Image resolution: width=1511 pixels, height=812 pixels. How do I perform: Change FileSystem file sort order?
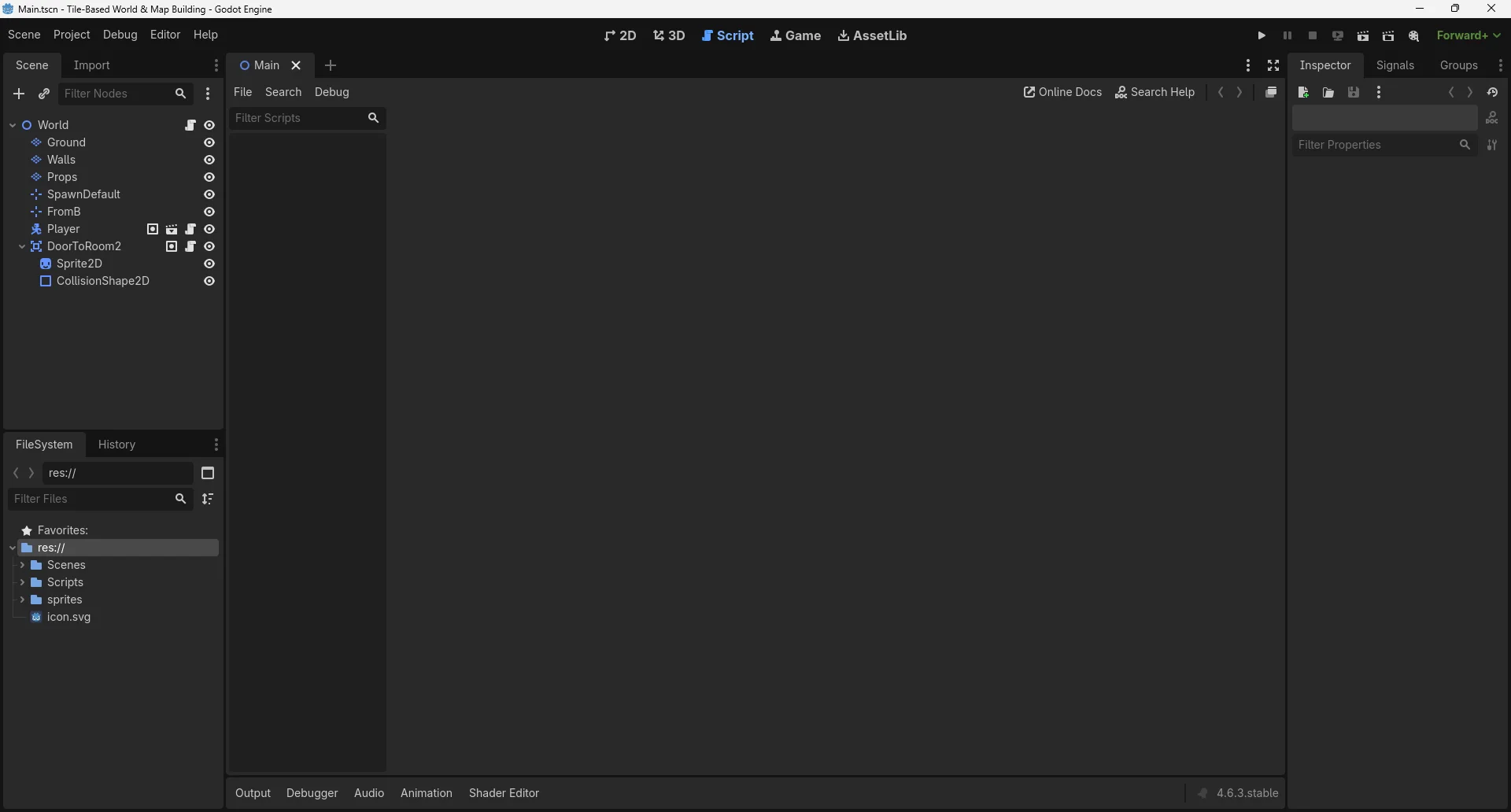click(x=208, y=499)
